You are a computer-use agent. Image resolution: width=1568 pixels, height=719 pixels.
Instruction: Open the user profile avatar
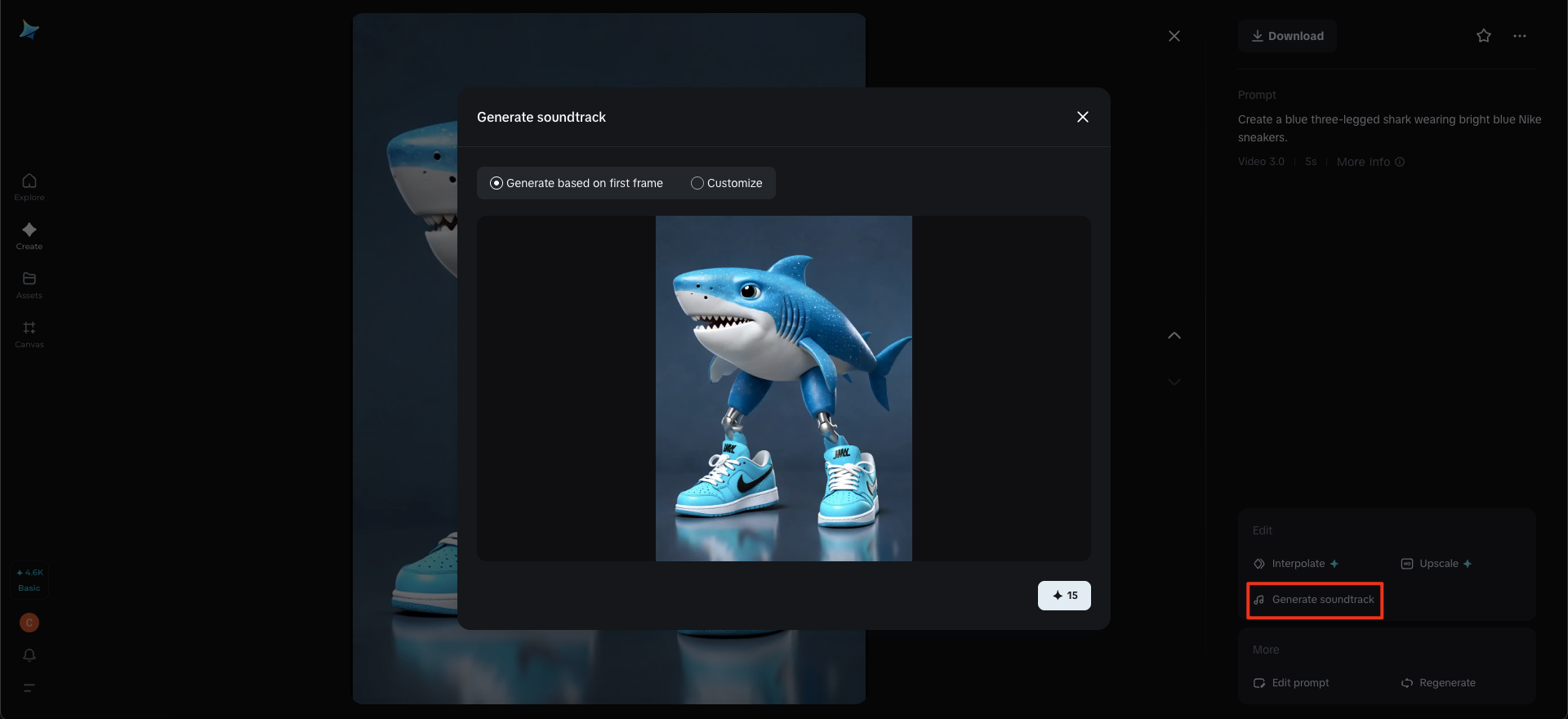[x=29, y=623]
